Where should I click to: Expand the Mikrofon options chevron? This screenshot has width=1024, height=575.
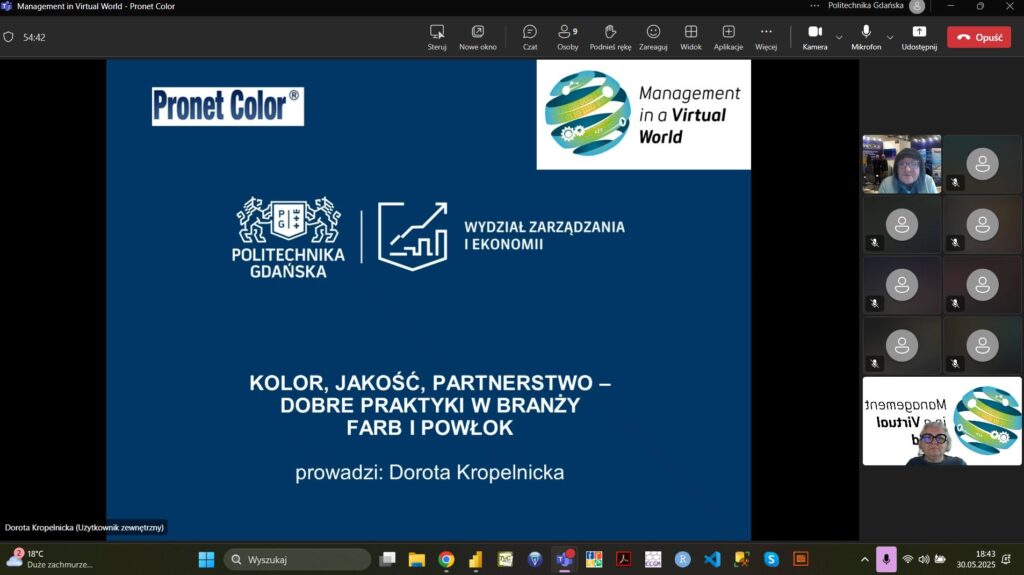click(889, 37)
